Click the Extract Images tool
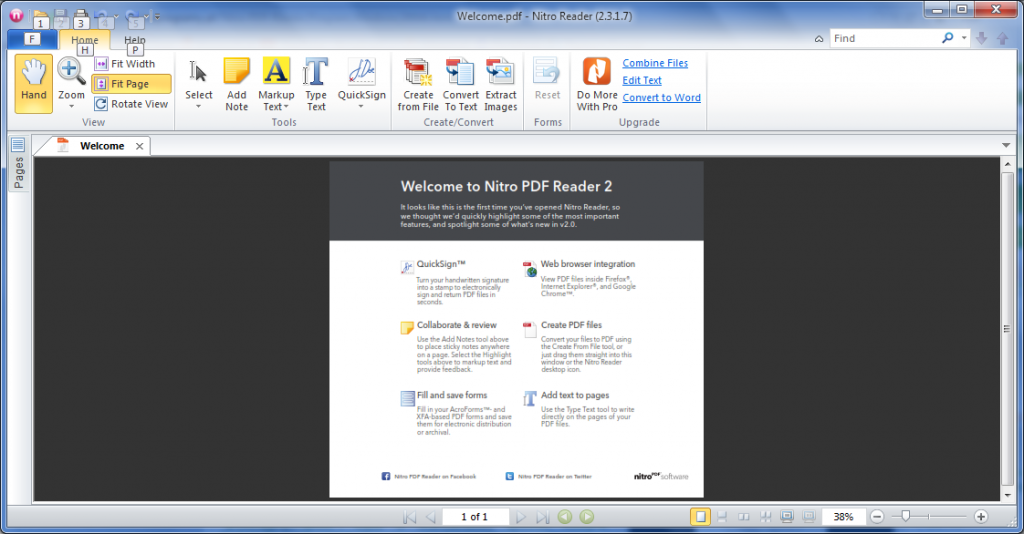1024x534 pixels. (x=501, y=83)
